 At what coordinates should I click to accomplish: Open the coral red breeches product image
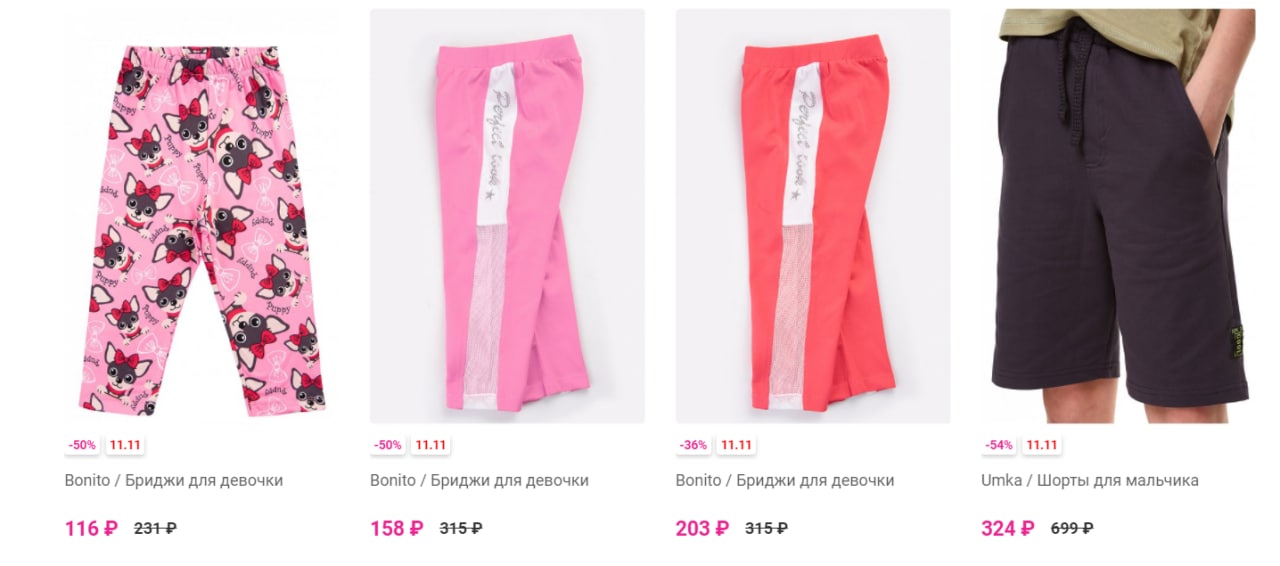(813, 216)
